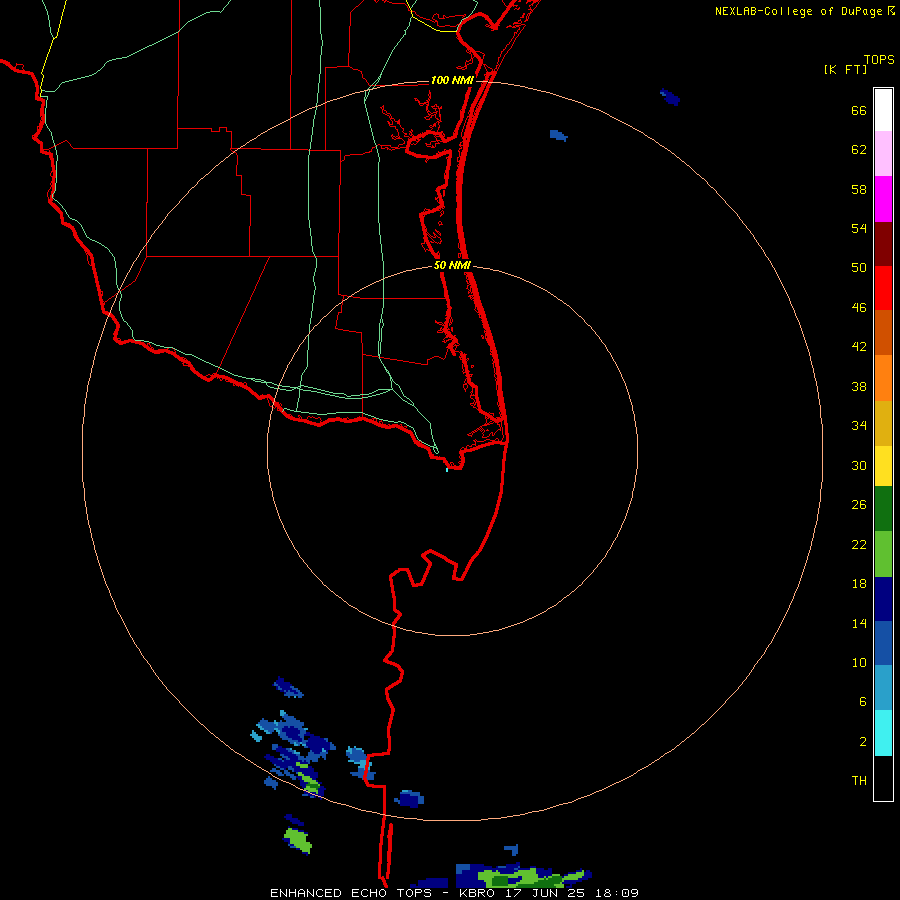
Task: Click the medium blue legend swatch near 10
Action: (883, 643)
